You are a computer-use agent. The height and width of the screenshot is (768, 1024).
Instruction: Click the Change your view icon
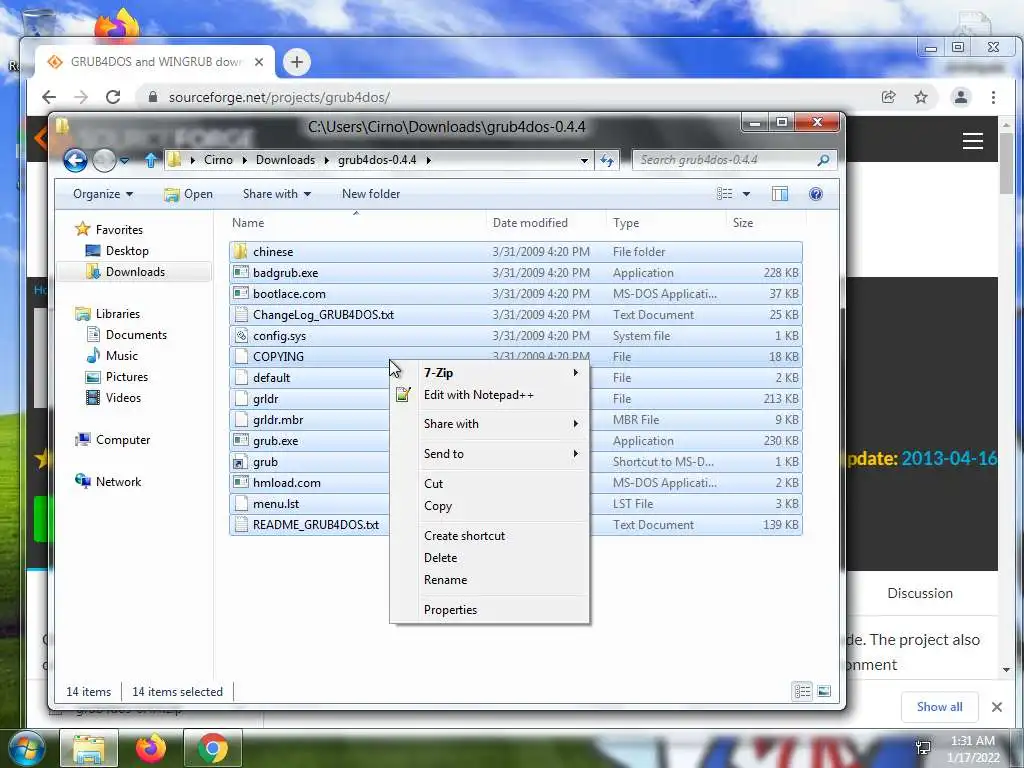point(724,194)
